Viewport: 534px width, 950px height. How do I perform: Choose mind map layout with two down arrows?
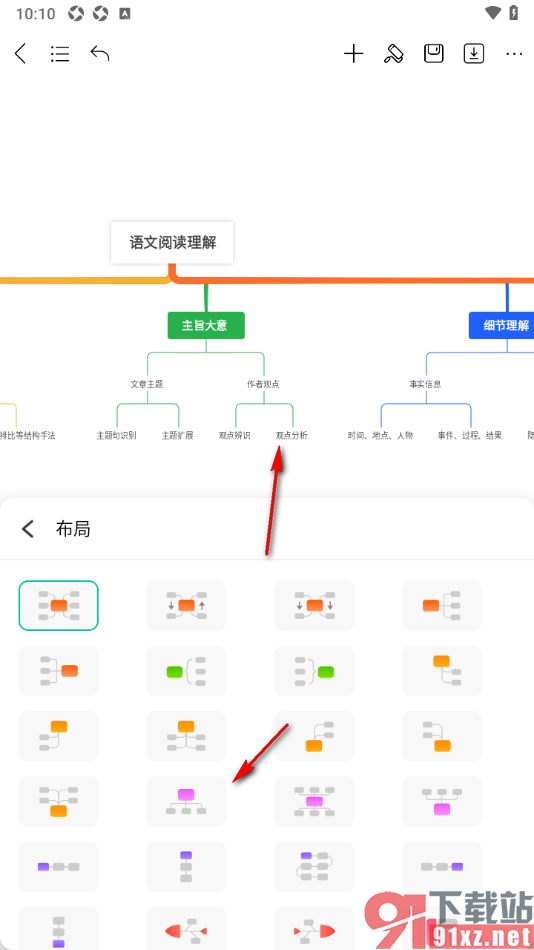point(314,605)
